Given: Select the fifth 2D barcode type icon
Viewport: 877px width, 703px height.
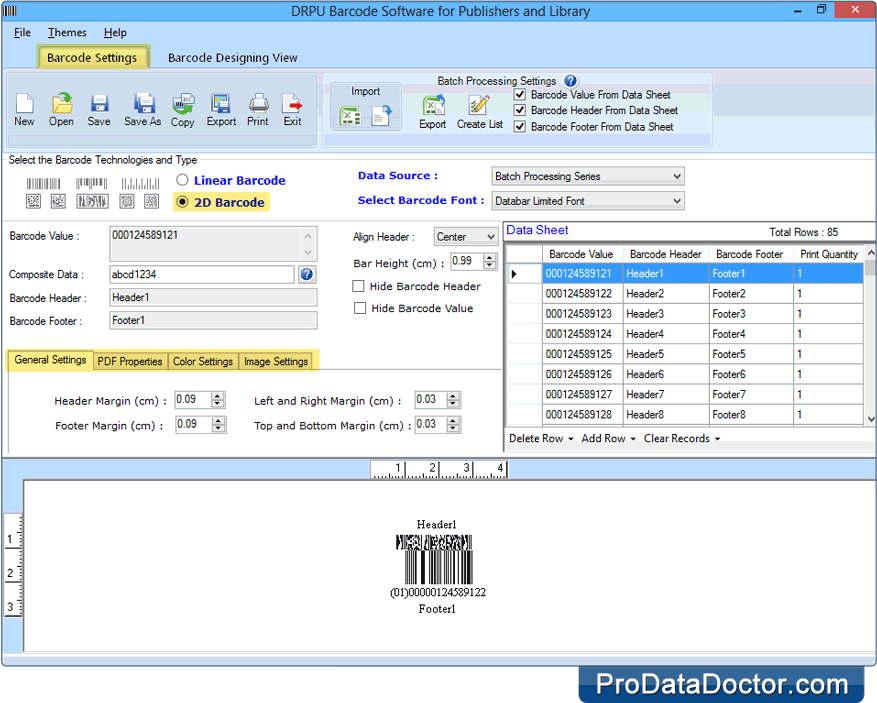Looking at the screenshot, I should click(x=152, y=201).
